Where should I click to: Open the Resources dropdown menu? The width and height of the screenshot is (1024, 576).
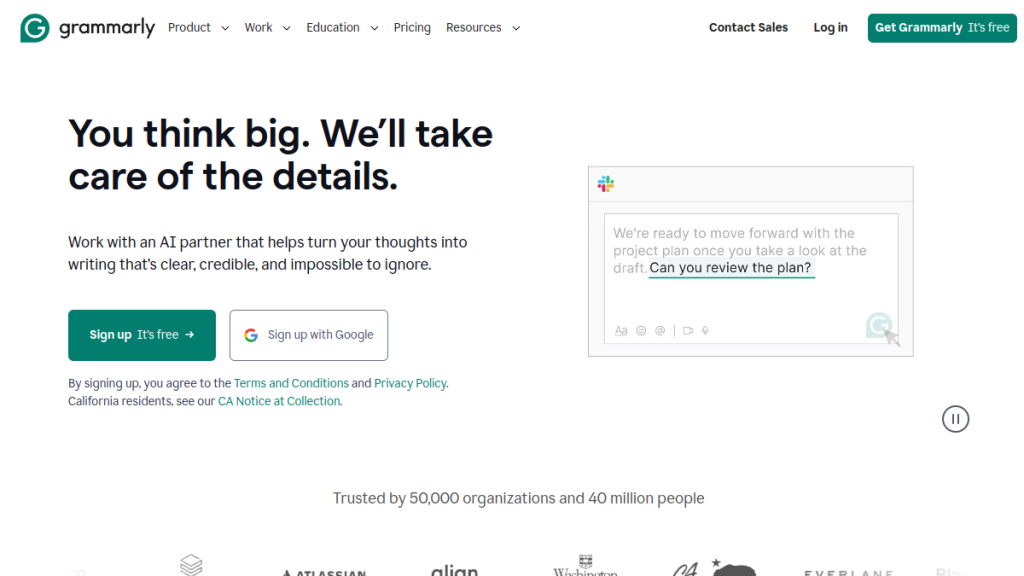483,28
